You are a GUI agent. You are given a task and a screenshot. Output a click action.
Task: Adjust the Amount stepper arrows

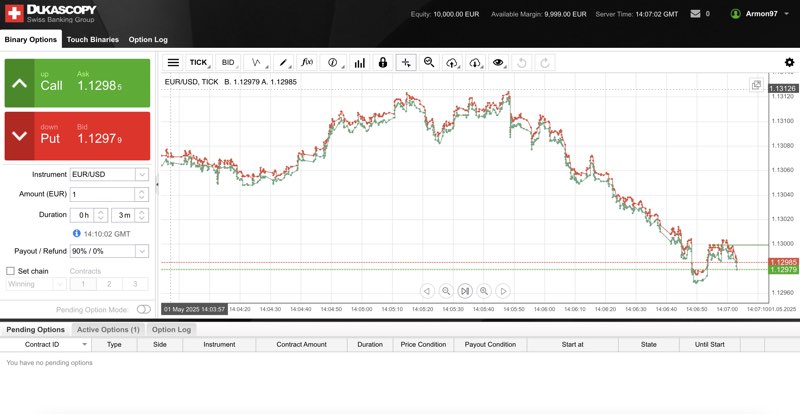point(142,194)
